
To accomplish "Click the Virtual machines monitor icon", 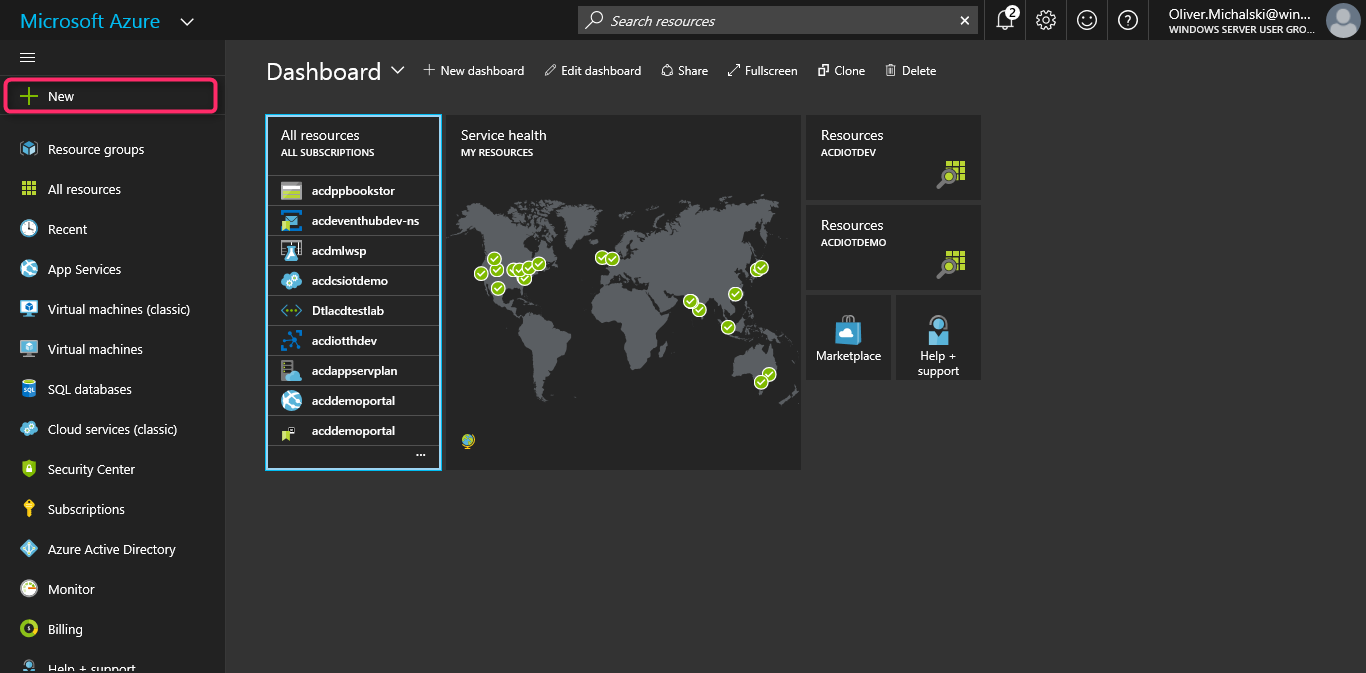I will (29, 349).
